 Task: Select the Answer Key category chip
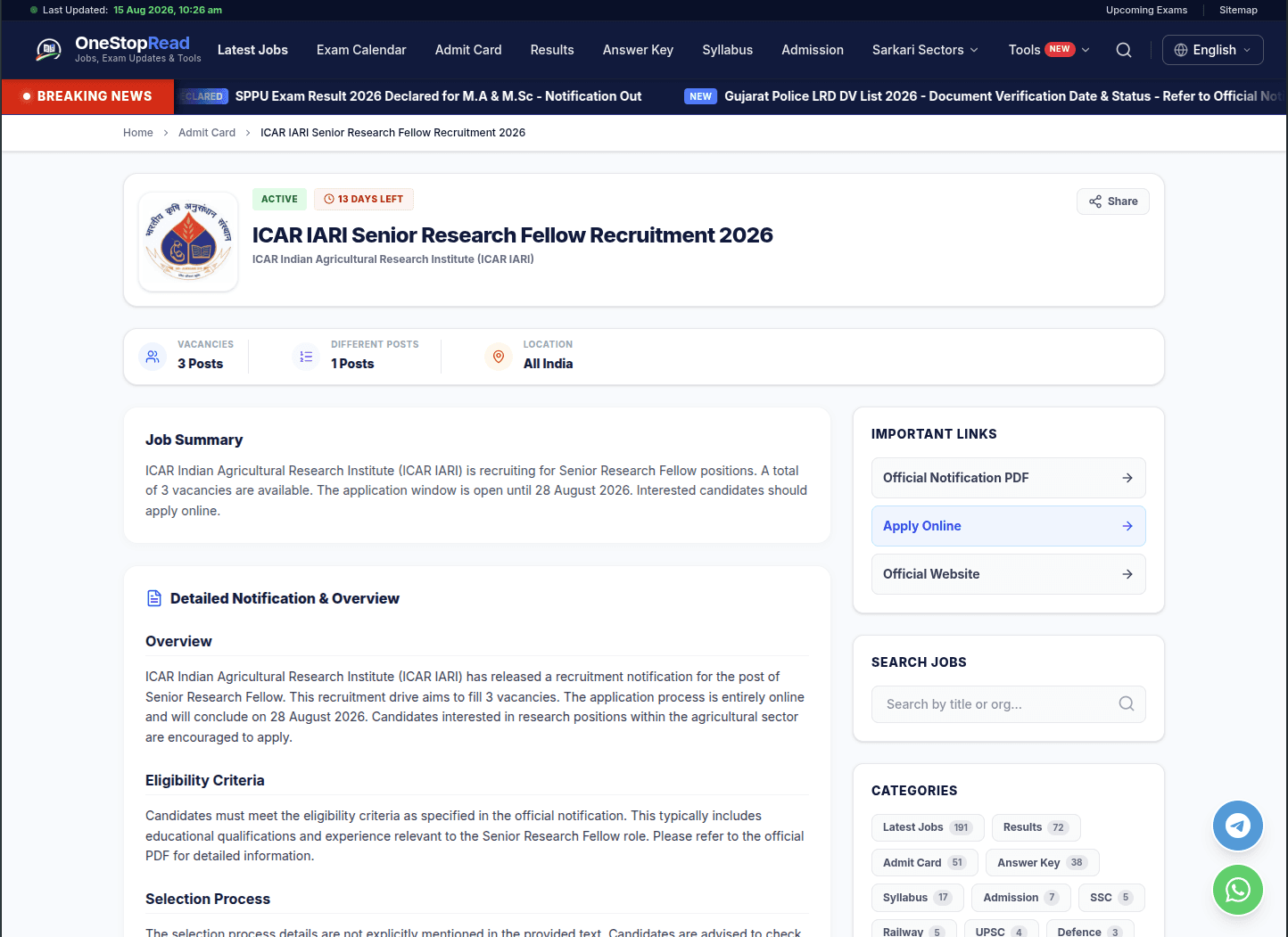click(x=1043, y=863)
